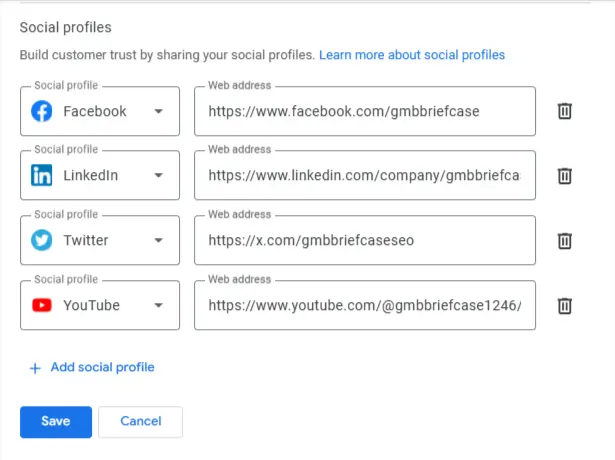
Task: Delete the YouTube social profile row
Action: tap(564, 305)
